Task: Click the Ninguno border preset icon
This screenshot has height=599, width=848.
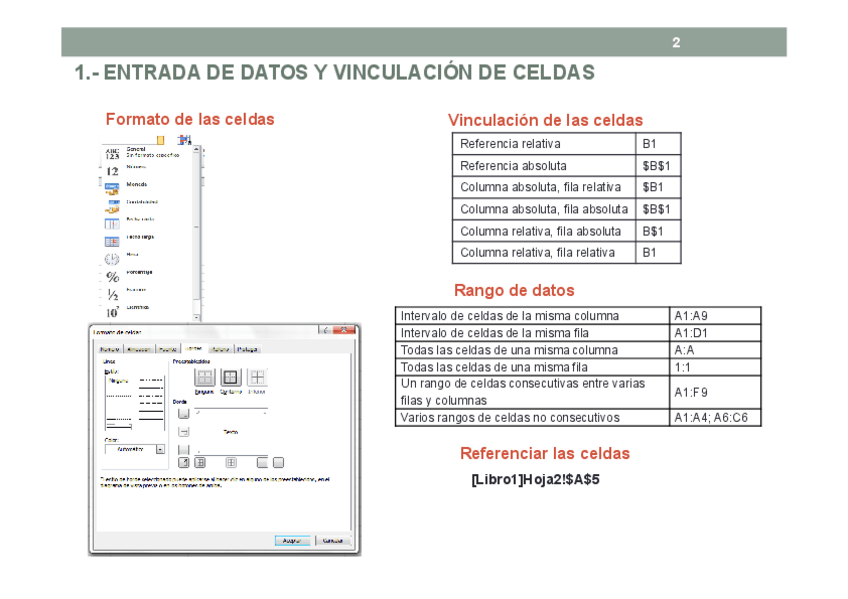Action: tap(204, 378)
